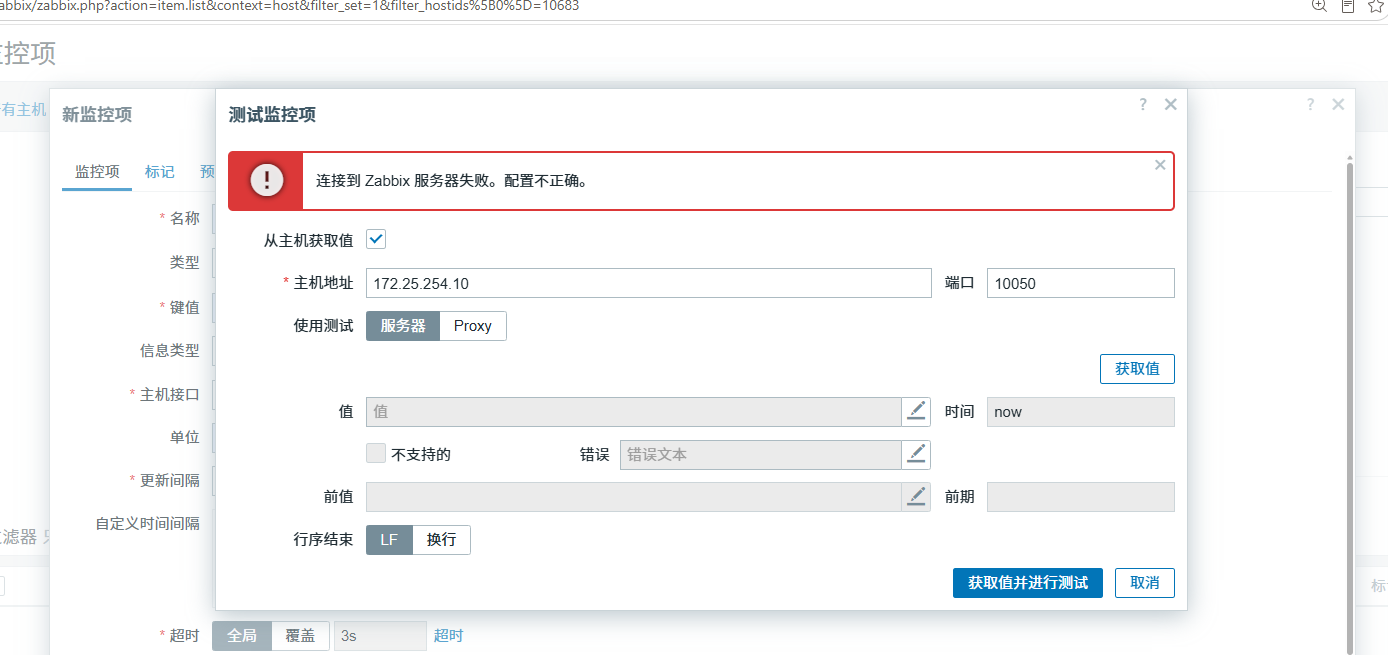Screen dimensions: 1388x655
Task: Click the 前期 input field
Action: click(x=1081, y=497)
